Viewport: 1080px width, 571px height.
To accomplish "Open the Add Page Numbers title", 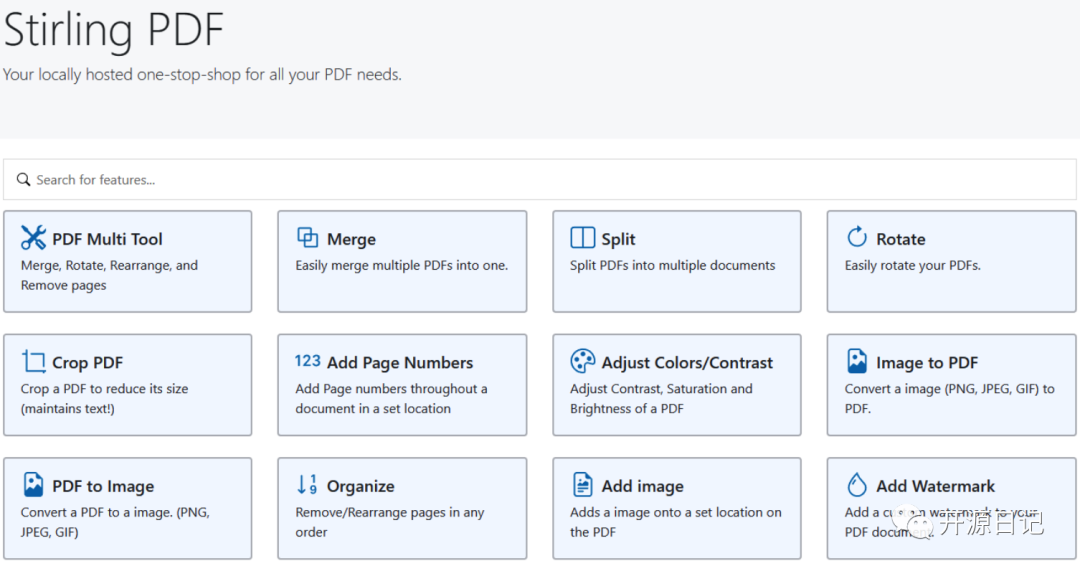I will click(x=399, y=362).
